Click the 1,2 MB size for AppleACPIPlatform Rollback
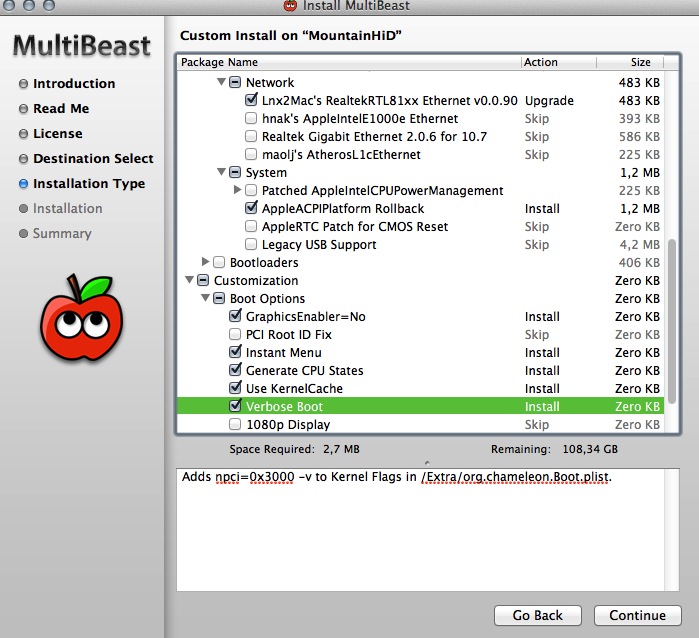 [x=640, y=209]
